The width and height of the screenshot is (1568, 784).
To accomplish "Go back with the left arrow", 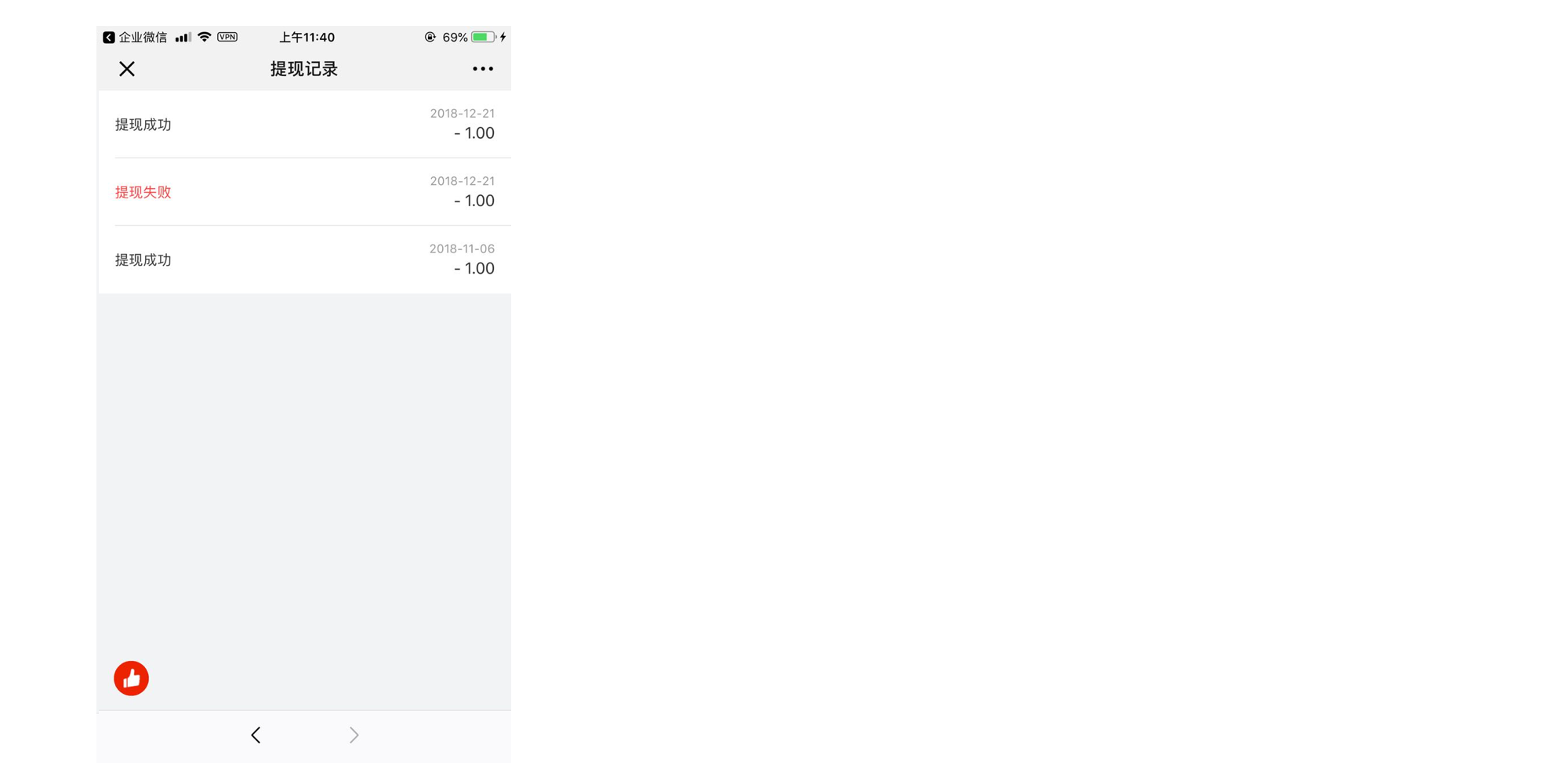I will point(256,735).
